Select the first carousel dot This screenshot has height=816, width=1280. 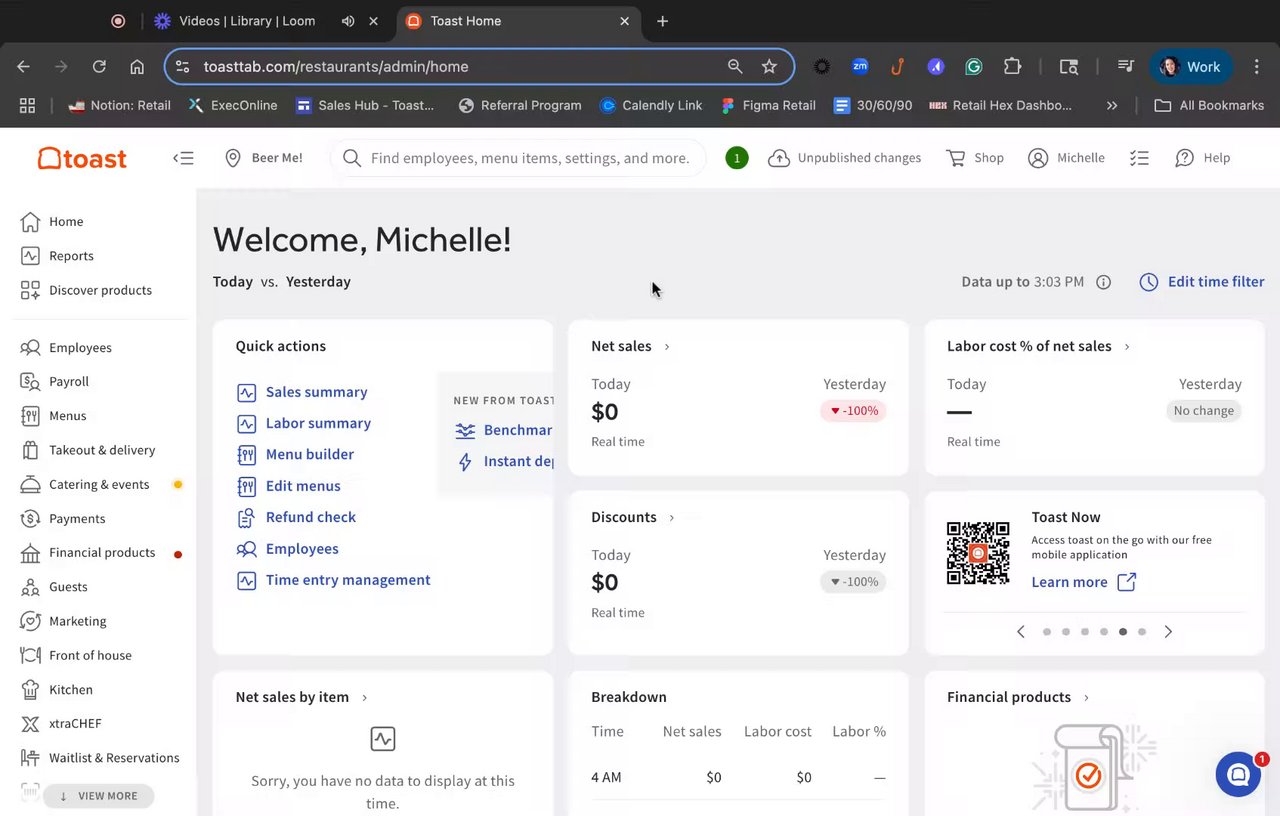tap(1047, 632)
